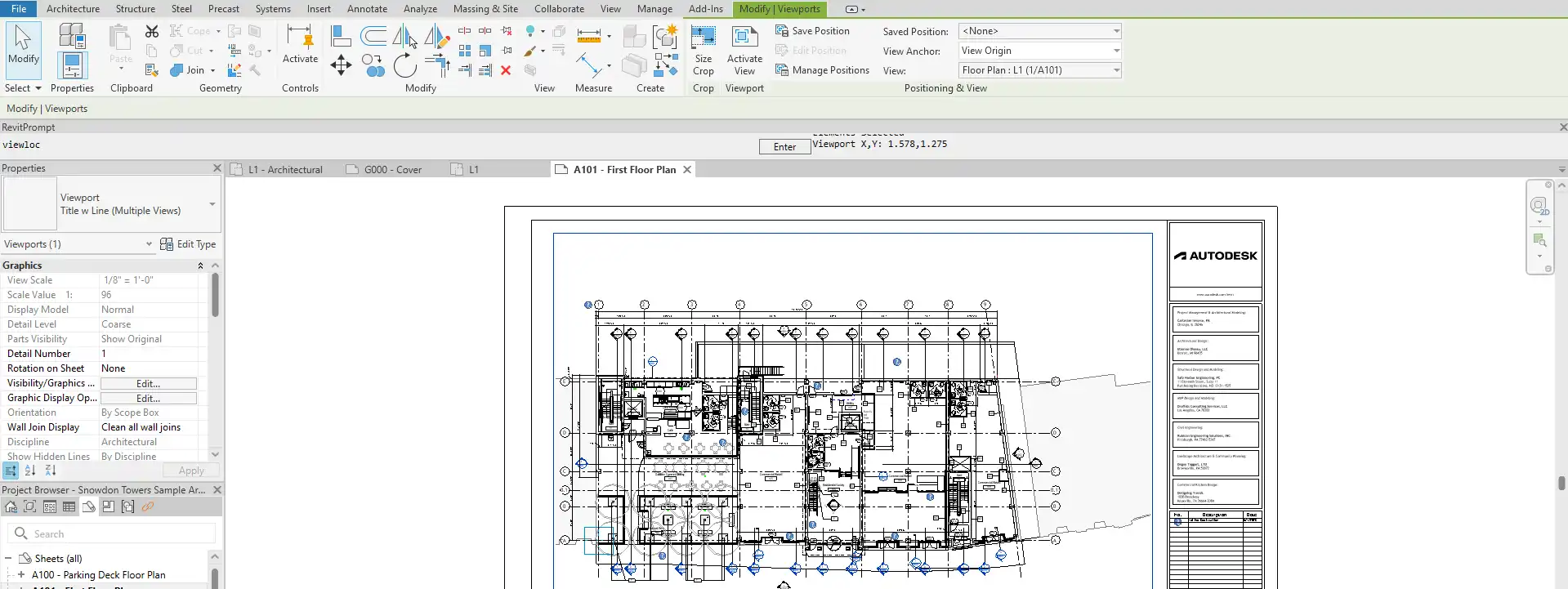Image resolution: width=1568 pixels, height=589 pixels.
Task: Toggle categorized property sort button
Action: click(11, 471)
